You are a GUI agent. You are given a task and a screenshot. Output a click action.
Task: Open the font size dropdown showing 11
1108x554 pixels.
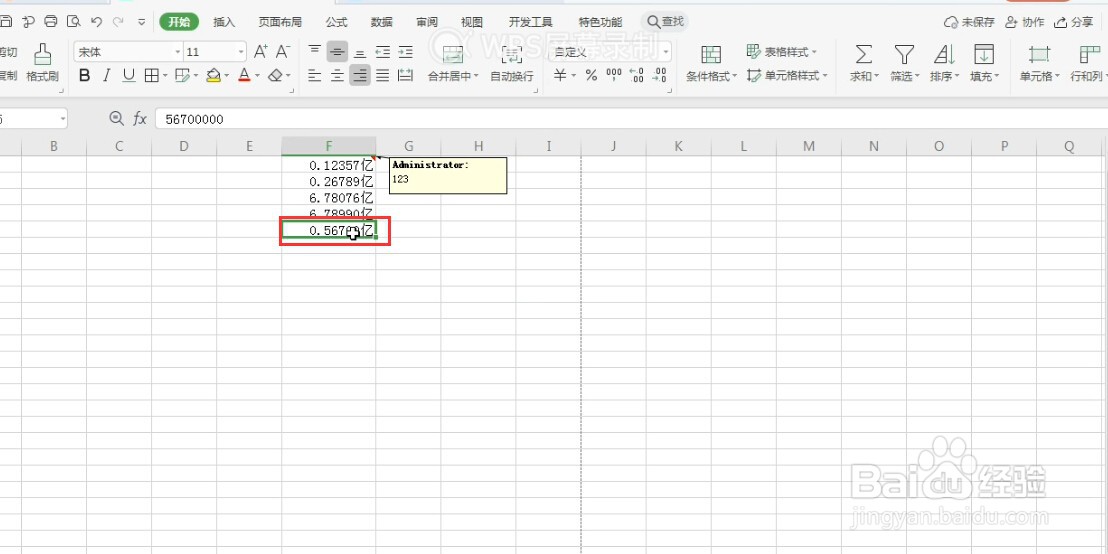point(242,52)
